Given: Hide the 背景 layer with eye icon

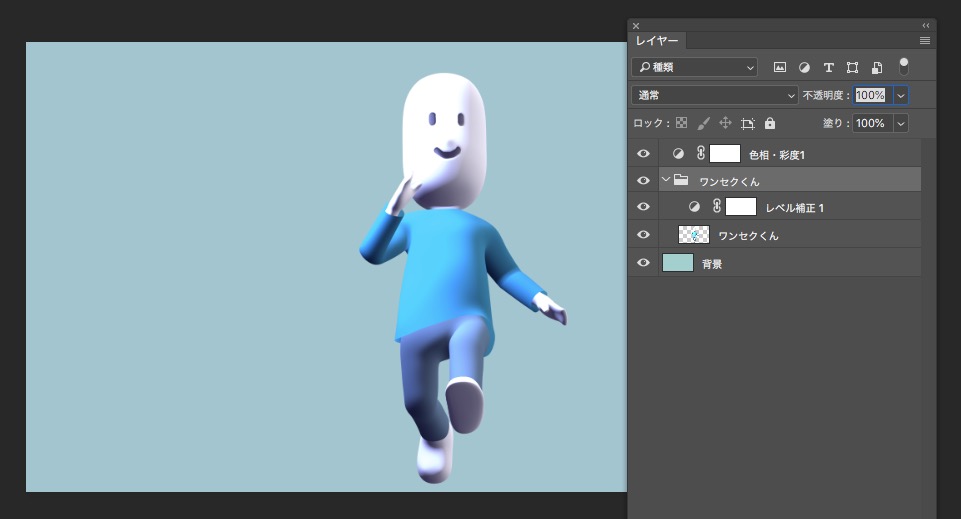Looking at the screenshot, I should click(x=644, y=263).
